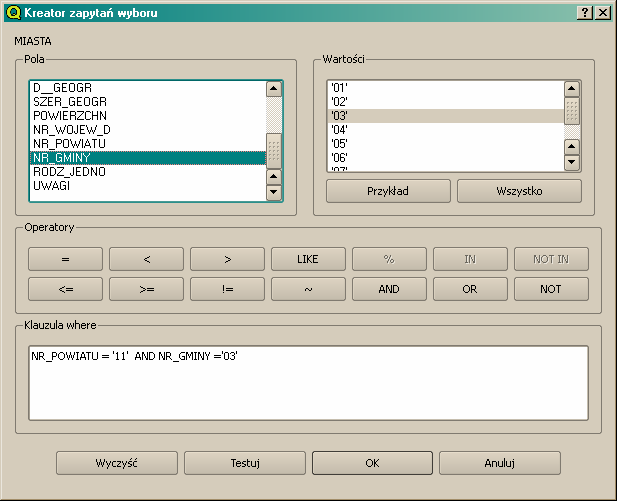Click the Anuluj button
The width and height of the screenshot is (617, 501).
pyautogui.click(x=500, y=463)
